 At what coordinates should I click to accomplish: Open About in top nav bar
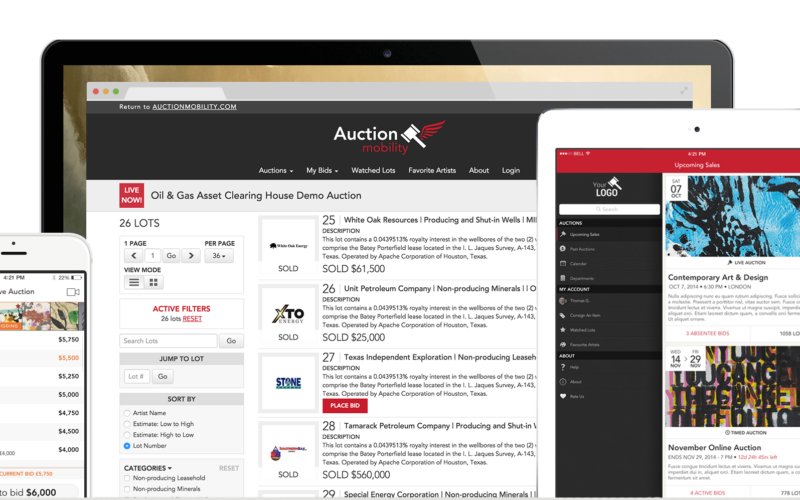(479, 170)
